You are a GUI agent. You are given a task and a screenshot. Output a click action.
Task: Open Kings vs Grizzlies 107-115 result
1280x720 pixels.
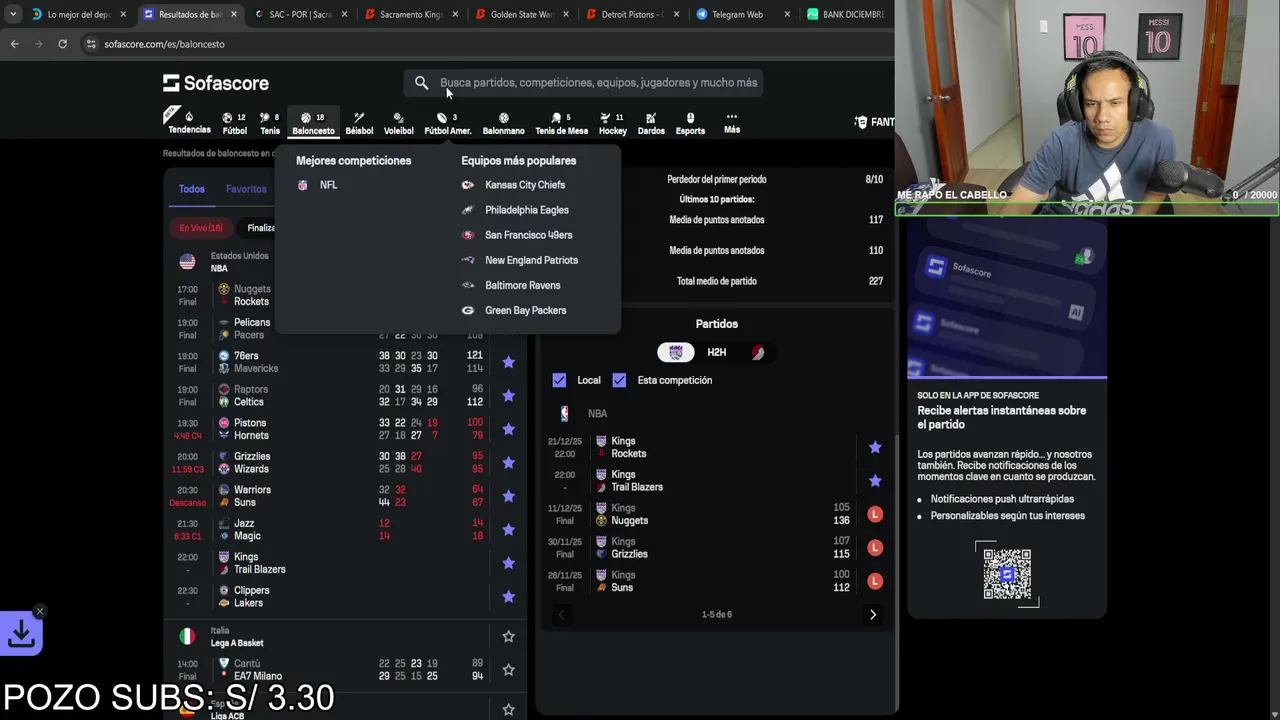click(x=716, y=548)
